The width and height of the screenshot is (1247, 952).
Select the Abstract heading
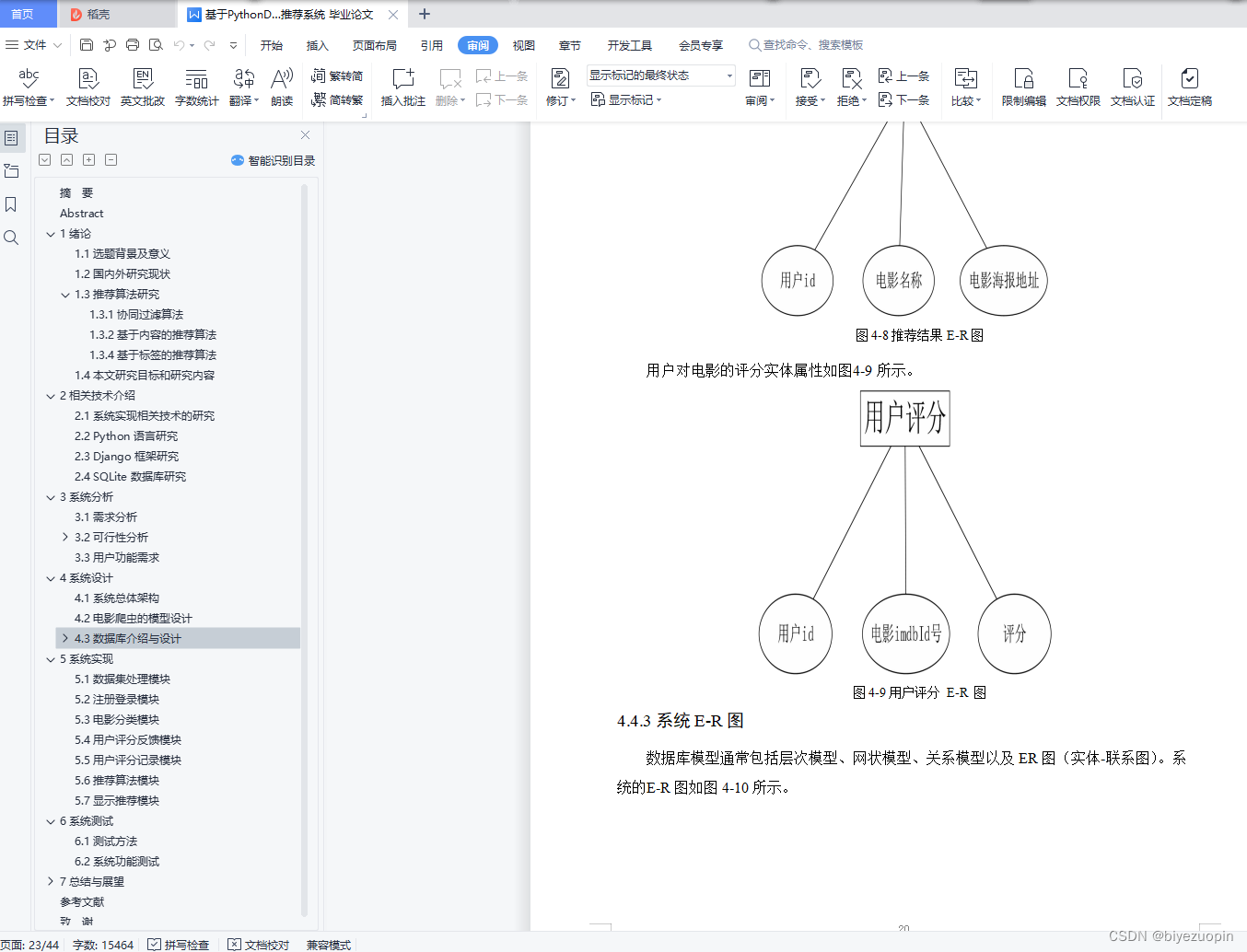click(x=82, y=214)
